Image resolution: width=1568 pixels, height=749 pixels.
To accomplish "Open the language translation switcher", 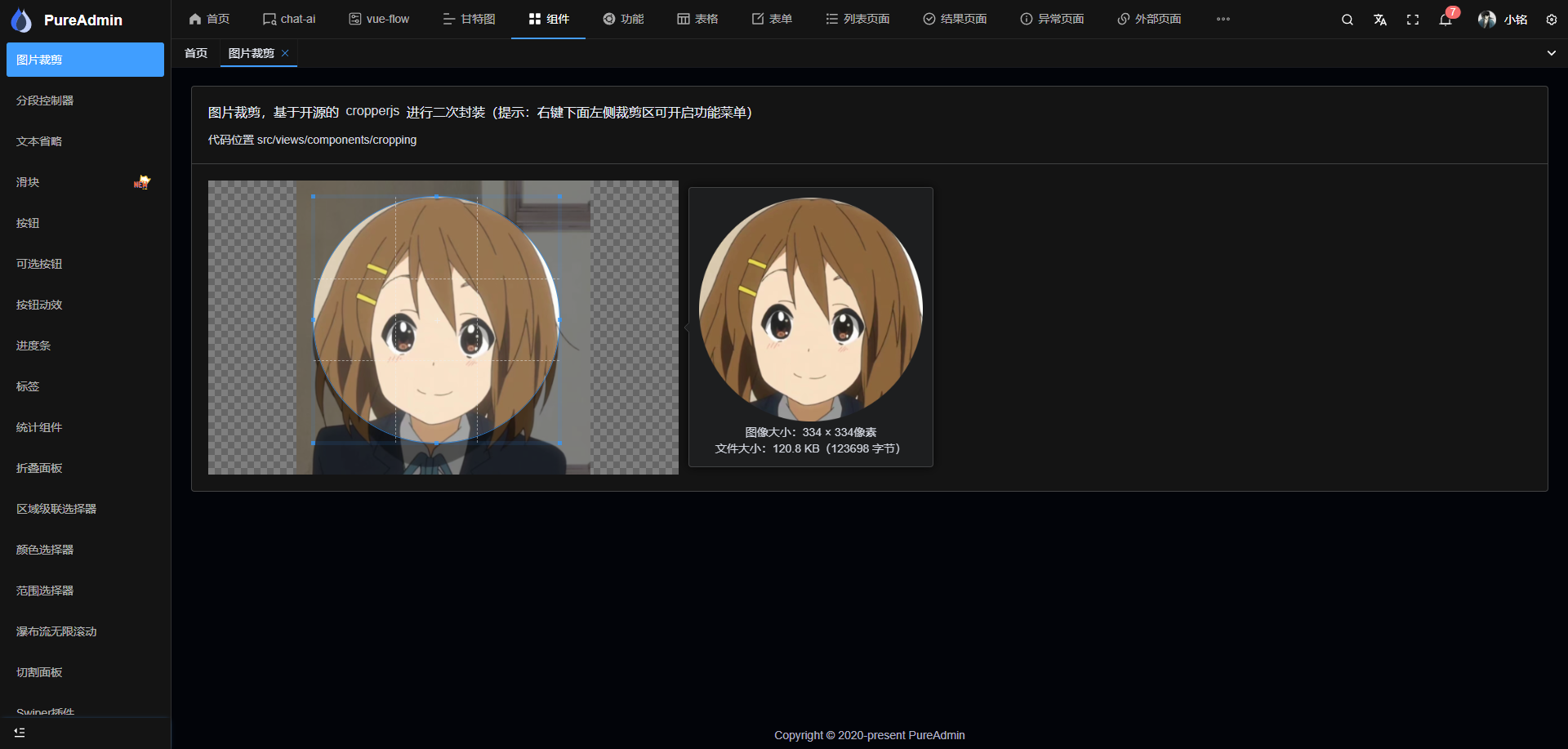I will 1380,20.
